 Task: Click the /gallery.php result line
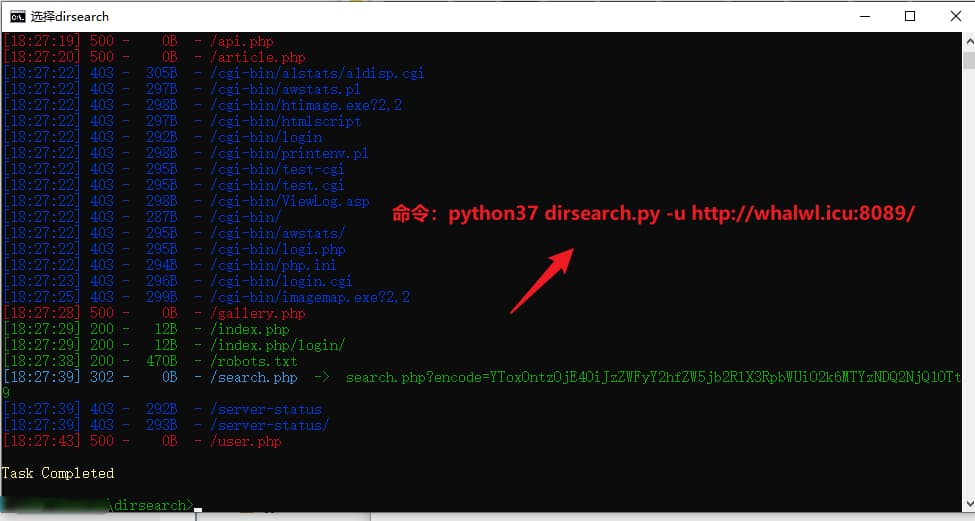point(154,313)
